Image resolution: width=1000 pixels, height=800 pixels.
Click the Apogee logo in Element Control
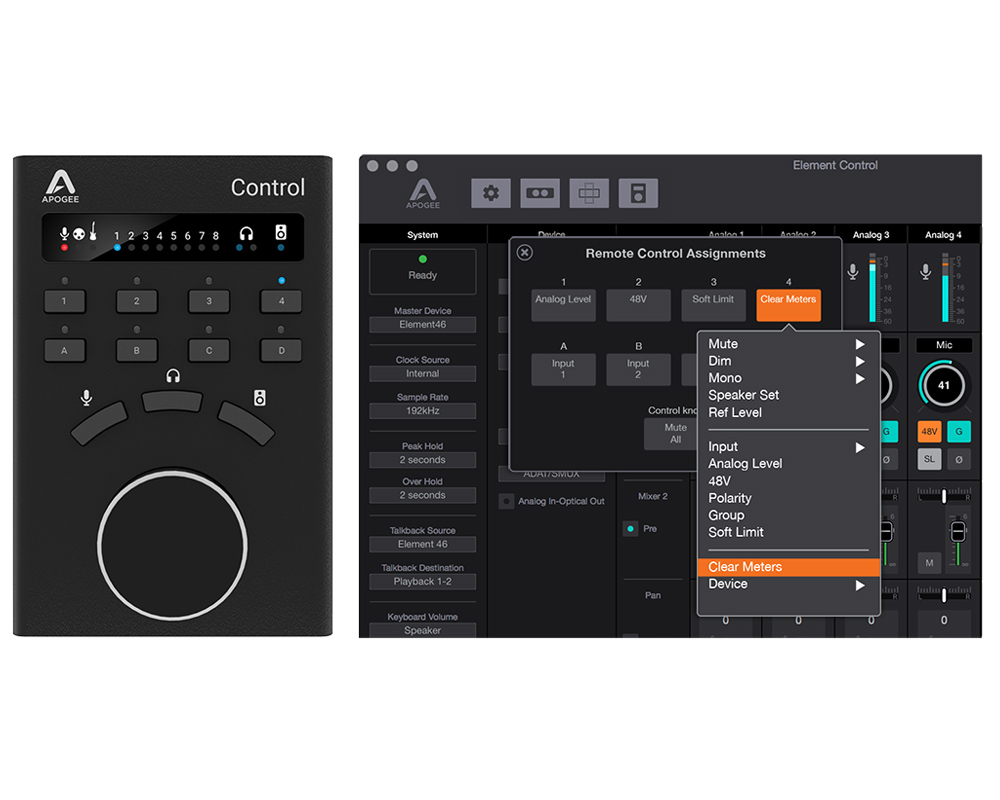pos(423,193)
